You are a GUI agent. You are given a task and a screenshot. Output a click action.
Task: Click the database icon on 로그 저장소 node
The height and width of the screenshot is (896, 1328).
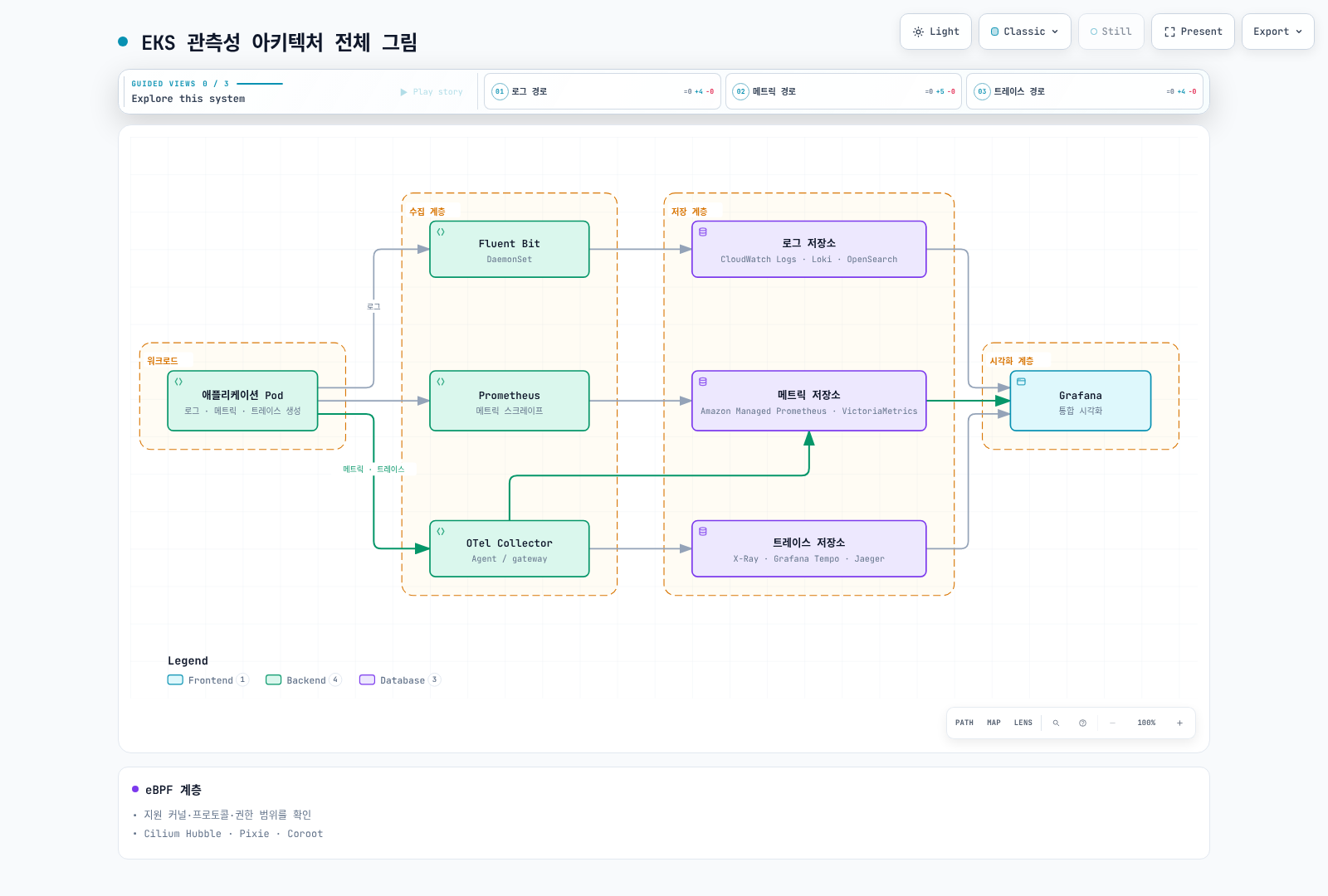(x=703, y=232)
